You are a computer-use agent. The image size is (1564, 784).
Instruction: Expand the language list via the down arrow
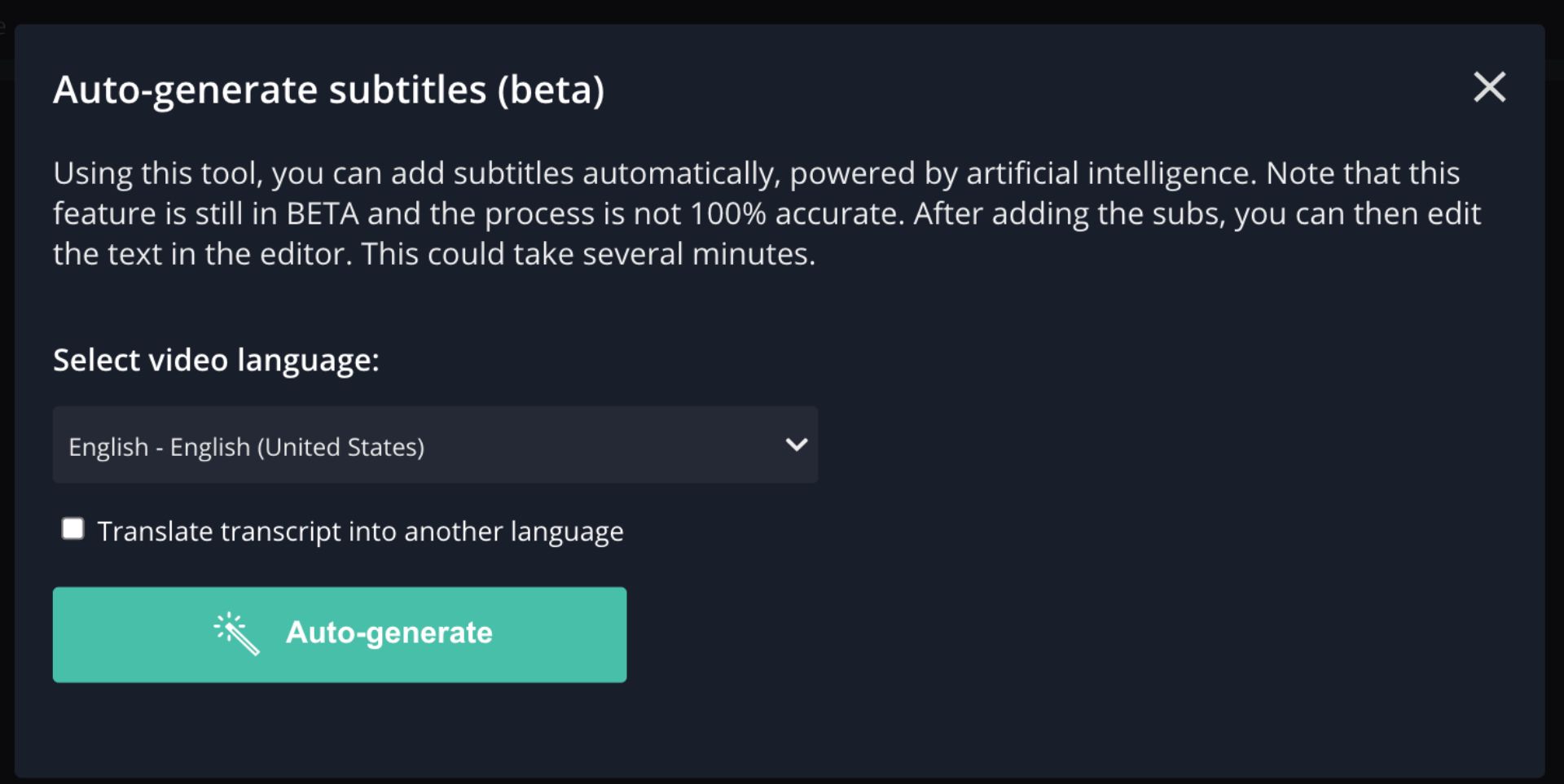point(796,445)
